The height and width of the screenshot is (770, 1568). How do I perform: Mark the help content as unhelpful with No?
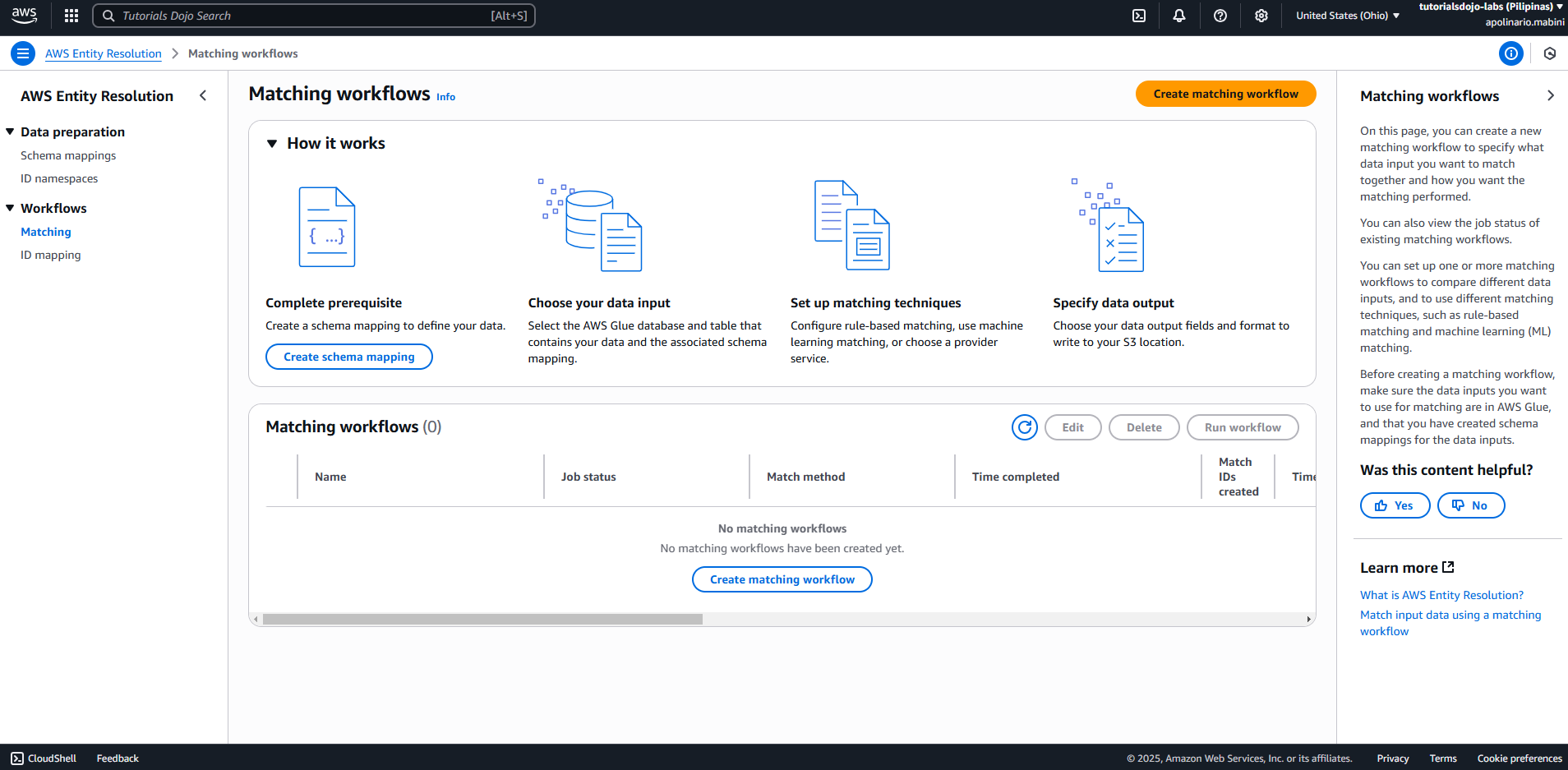(x=1470, y=505)
